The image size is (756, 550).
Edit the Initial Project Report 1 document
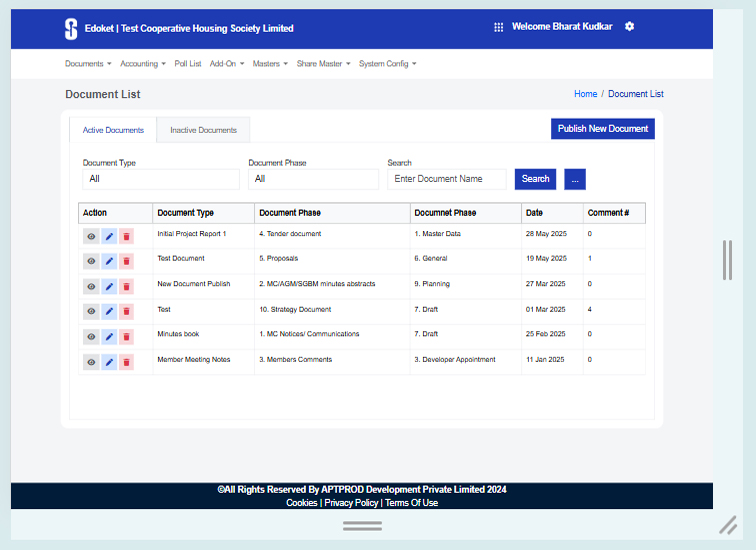tap(109, 236)
